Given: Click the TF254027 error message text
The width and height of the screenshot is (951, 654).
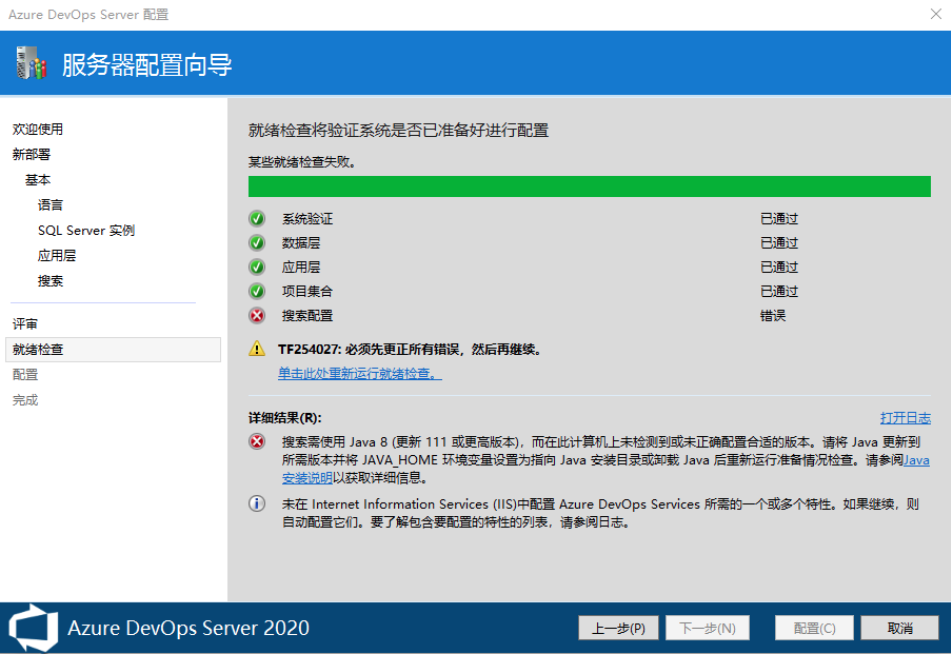Looking at the screenshot, I should 409,349.
